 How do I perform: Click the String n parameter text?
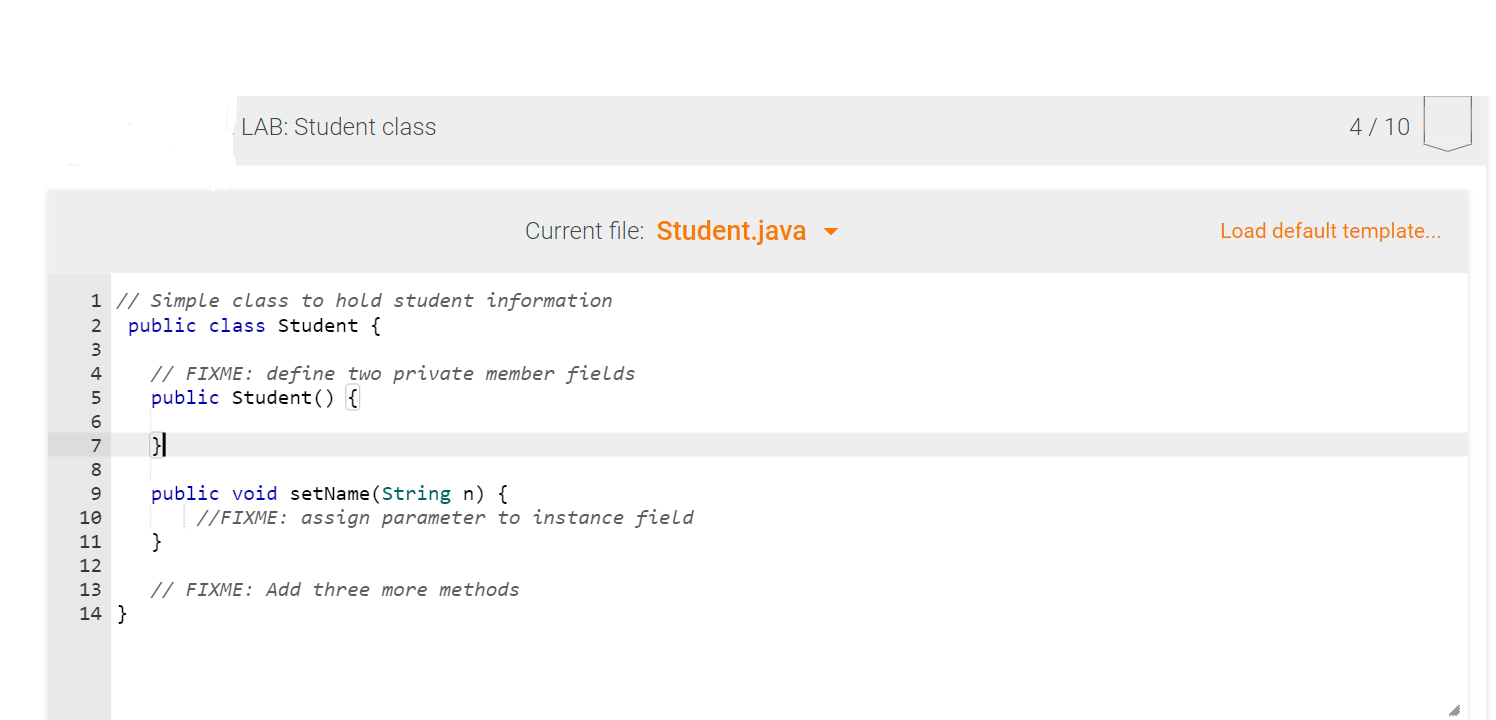427,494
